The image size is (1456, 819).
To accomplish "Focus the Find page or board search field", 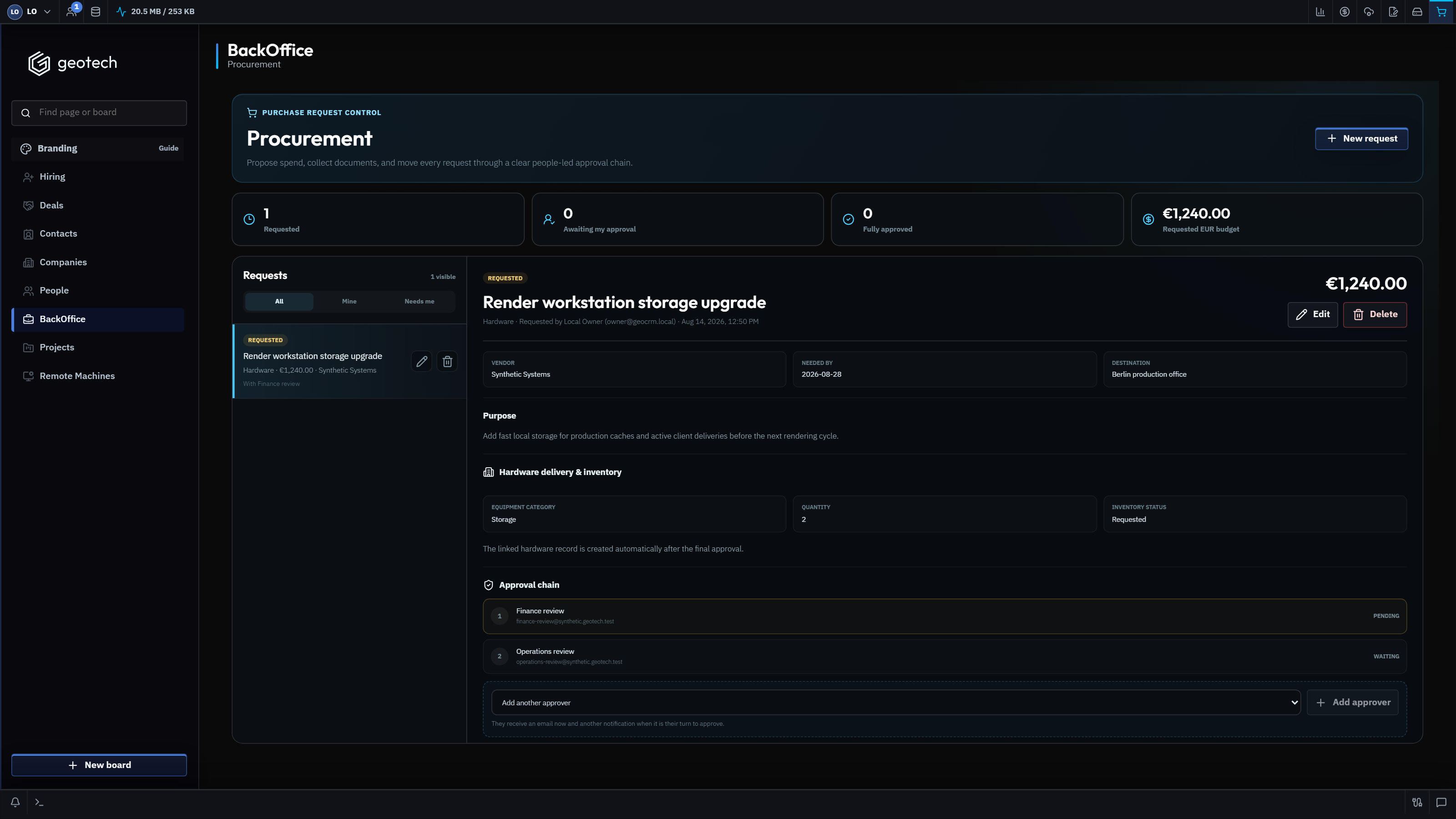I will [99, 112].
